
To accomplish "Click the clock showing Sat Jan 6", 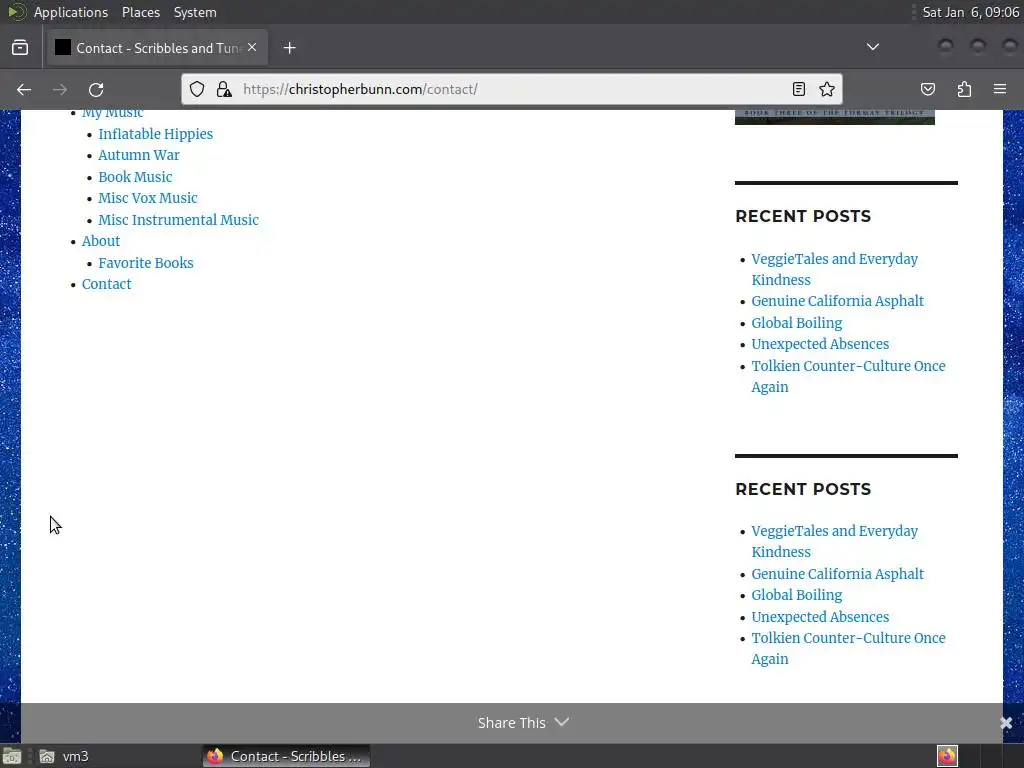I will click(970, 12).
